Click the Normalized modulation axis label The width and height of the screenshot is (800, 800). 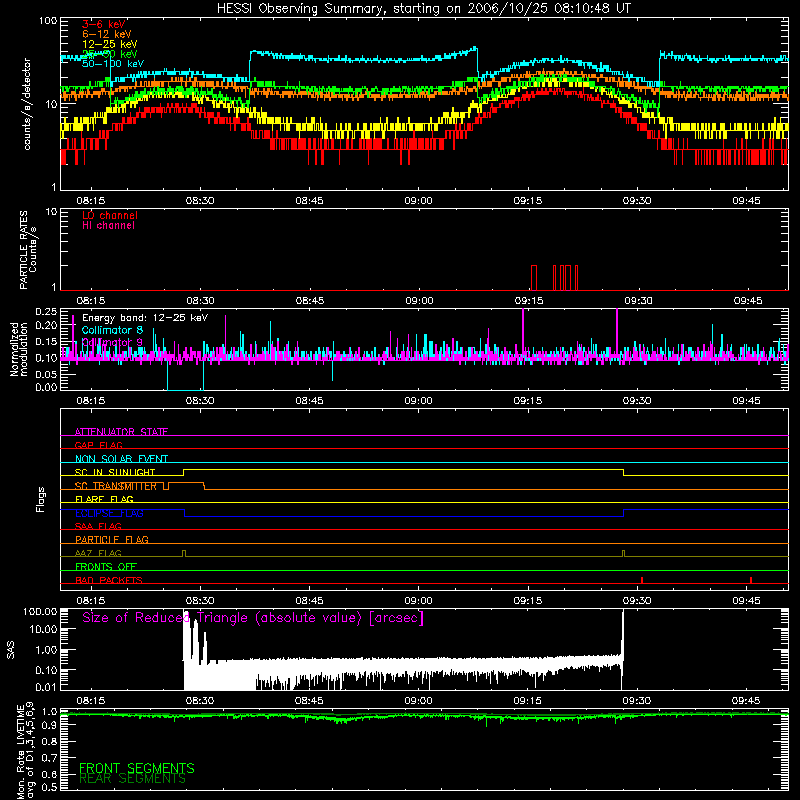tap(19, 349)
